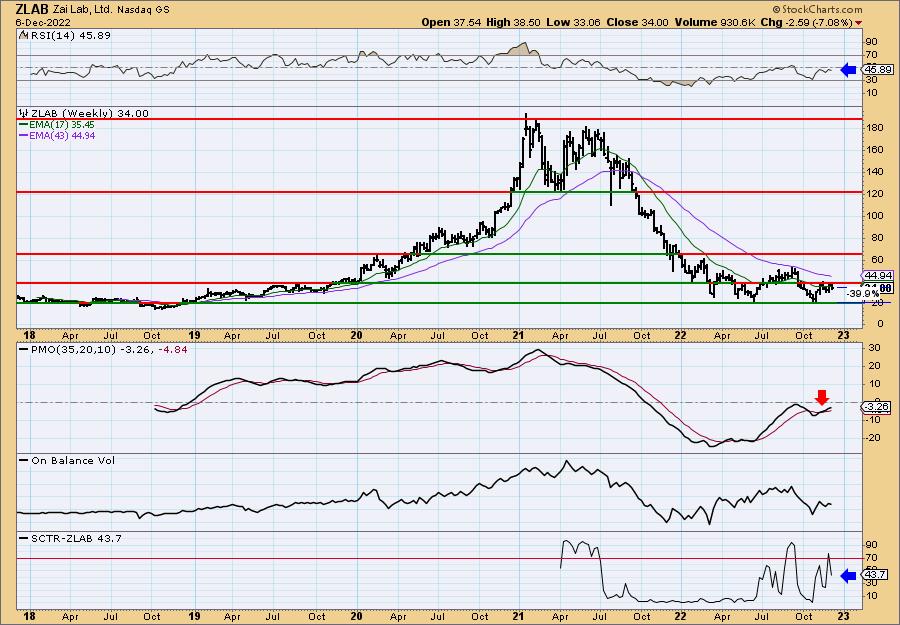Viewport: 900px width, 625px height.
Task: Open the StockCharts.com copyright link
Action: 817,9
